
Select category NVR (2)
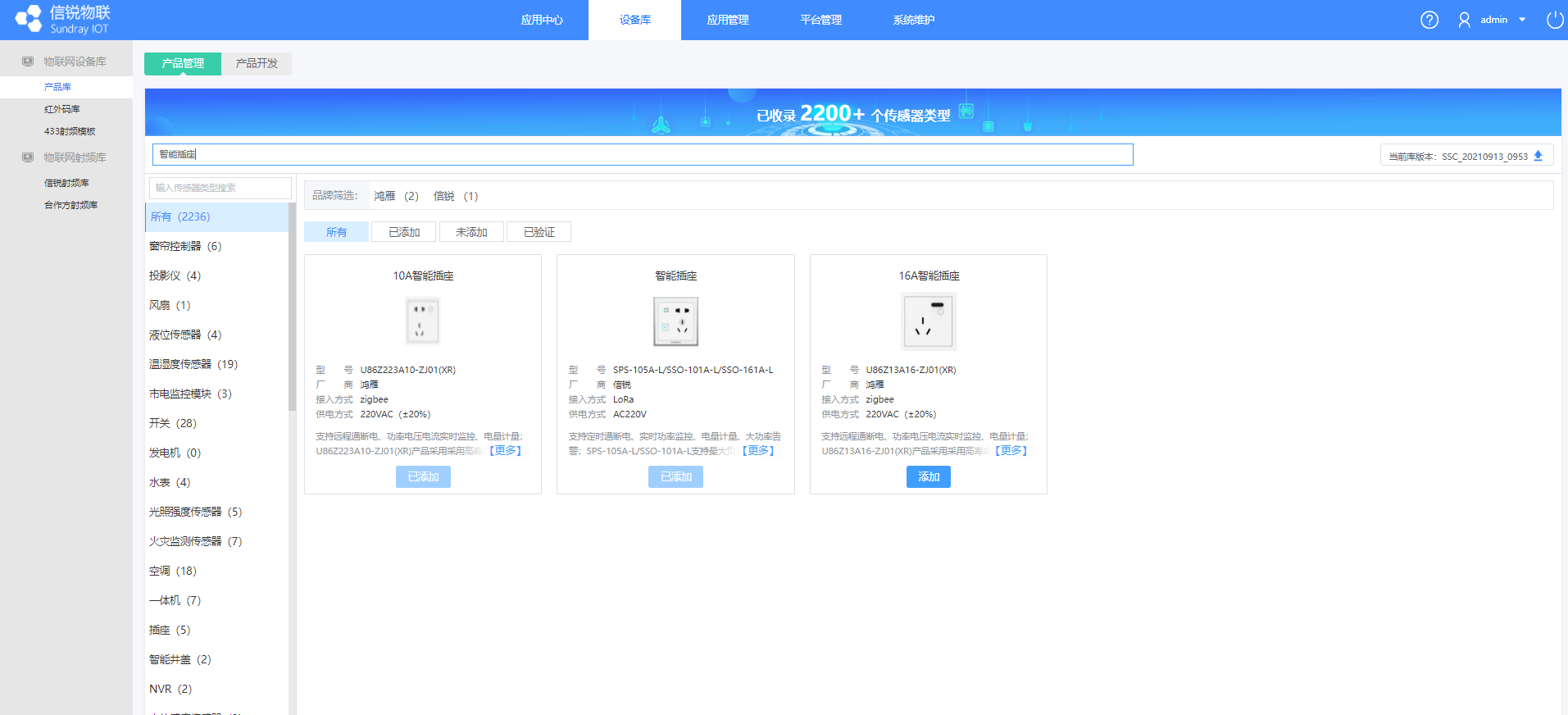216,689
